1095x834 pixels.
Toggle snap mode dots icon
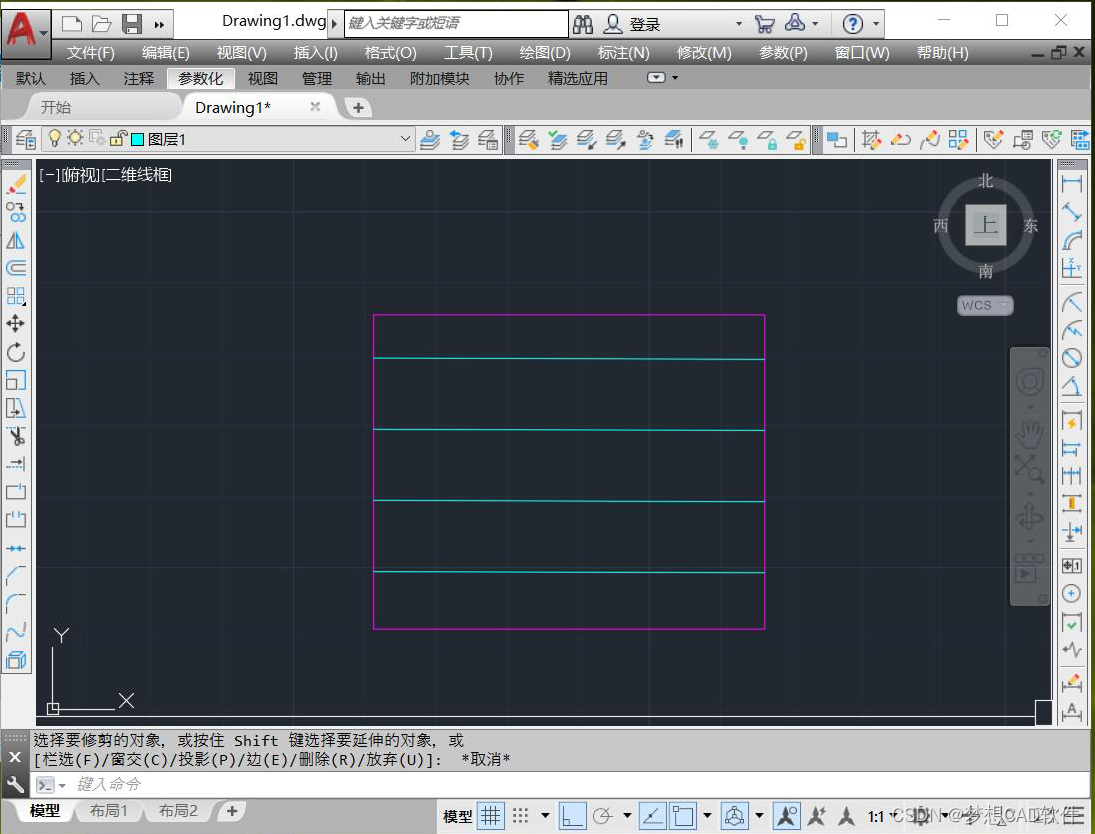(520, 816)
